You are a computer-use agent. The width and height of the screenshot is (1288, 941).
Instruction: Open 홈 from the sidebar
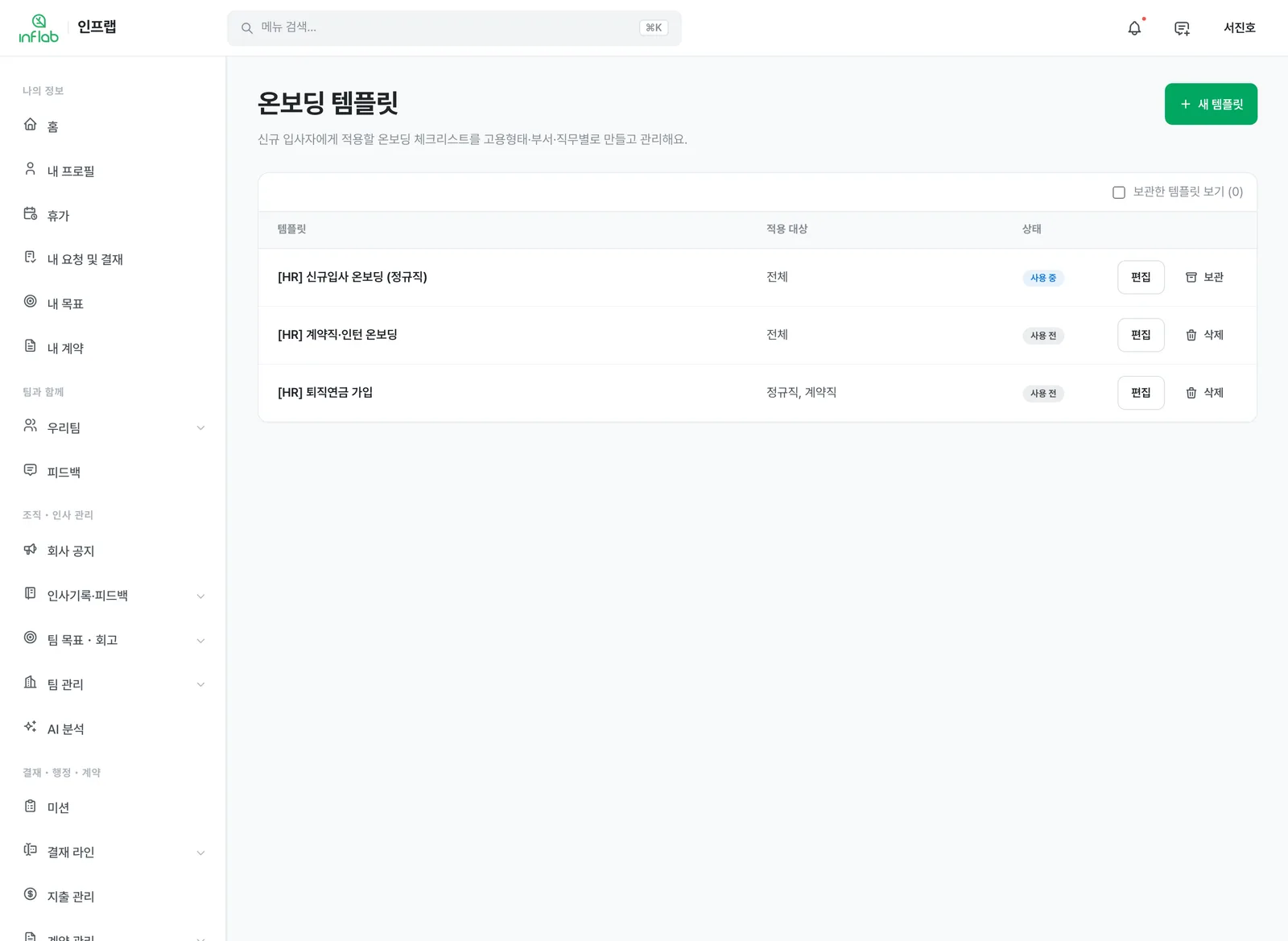coord(113,126)
